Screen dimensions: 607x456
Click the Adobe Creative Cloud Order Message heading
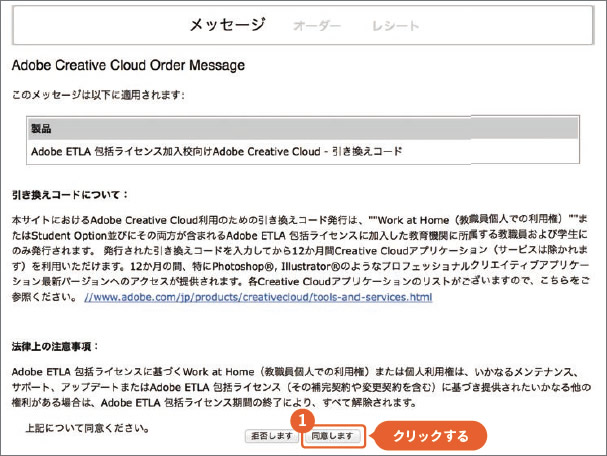128,65
